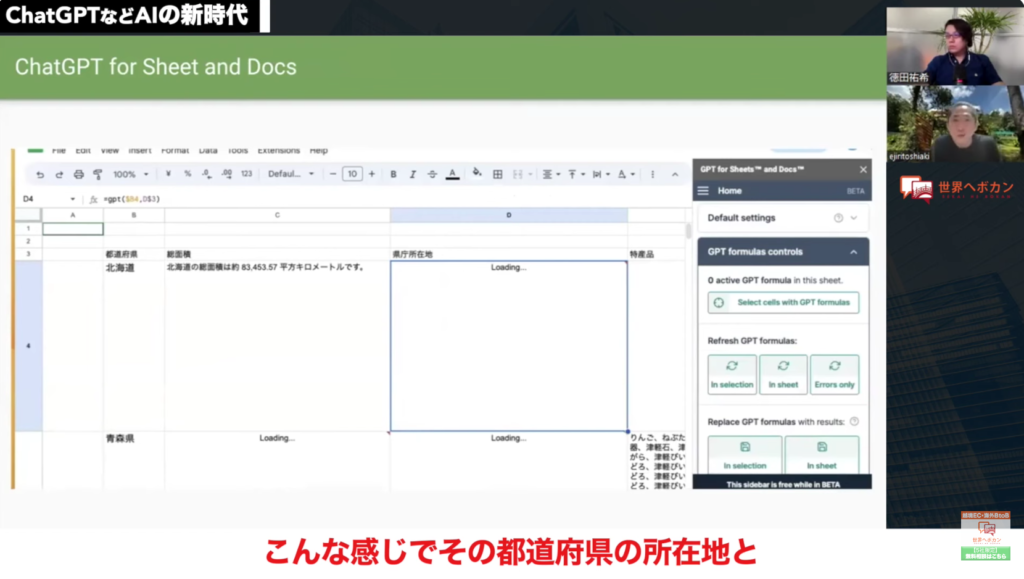
Task: Refresh GPT formulas In sheet
Action: (x=783, y=375)
